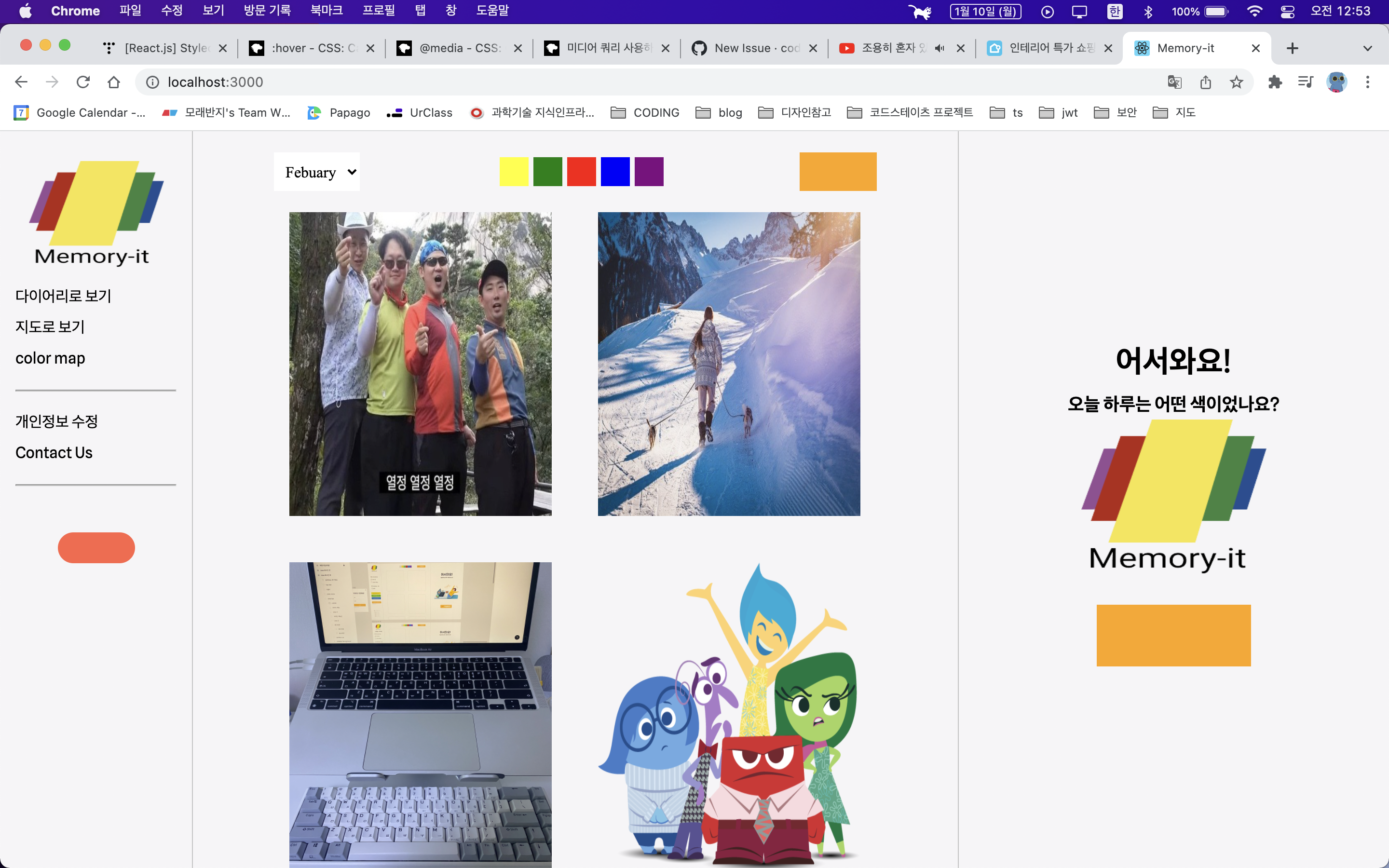1389x868 pixels.
Task: Open a new browser tab
Action: [x=1292, y=48]
